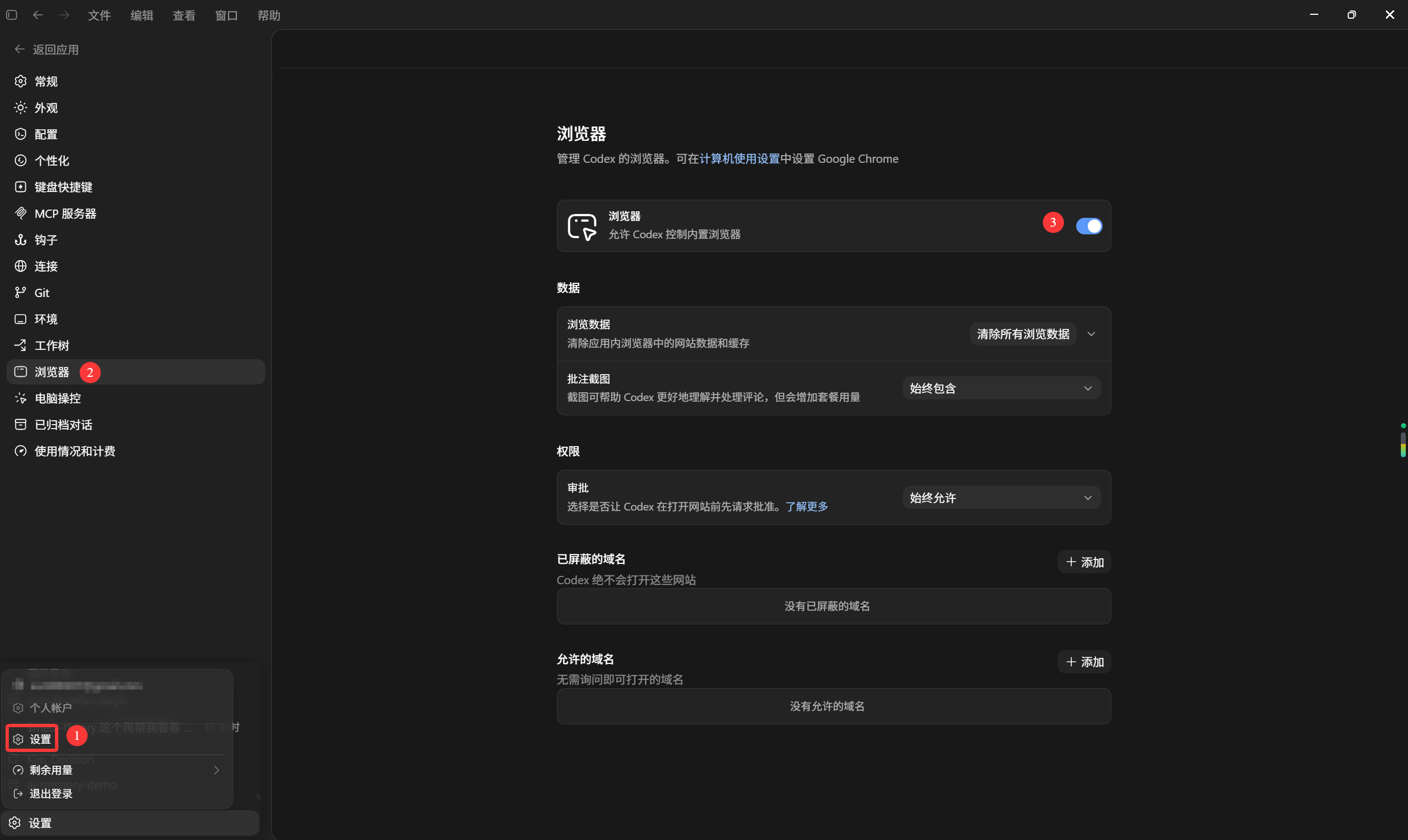
Task: Click the Git branch icon
Action: (x=20, y=293)
